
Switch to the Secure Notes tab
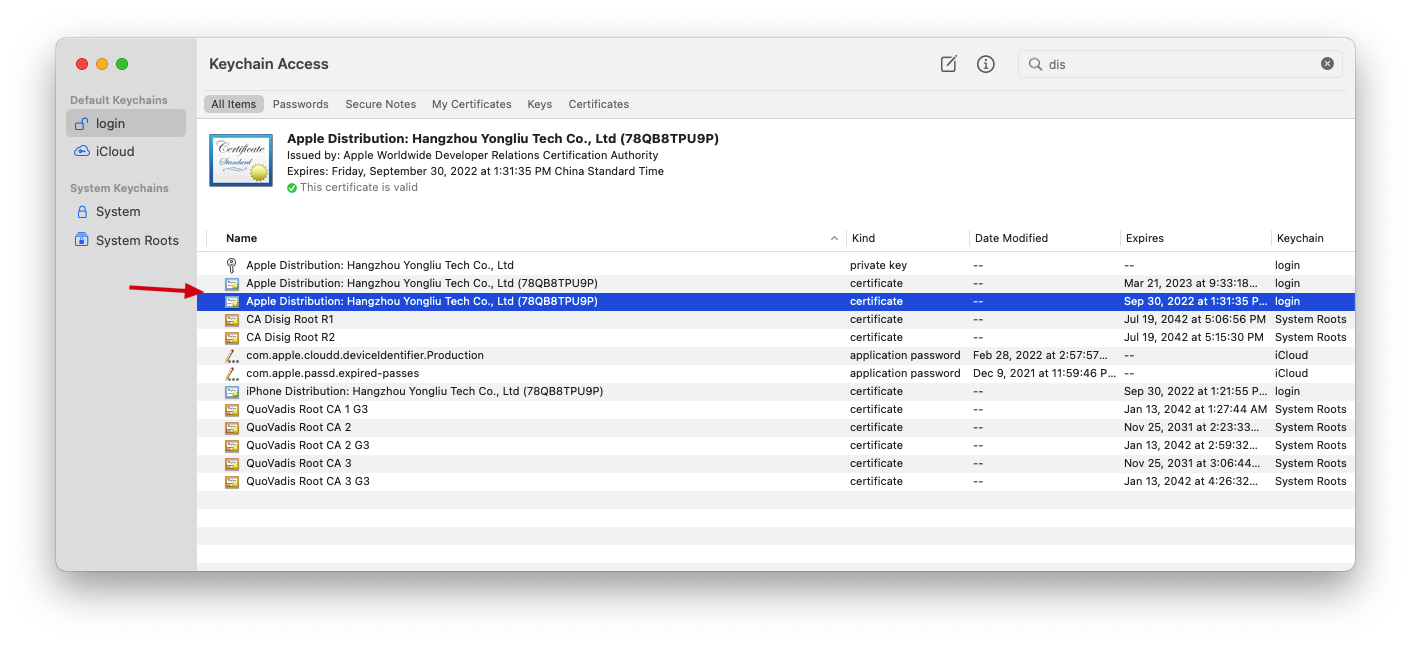pos(380,104)
